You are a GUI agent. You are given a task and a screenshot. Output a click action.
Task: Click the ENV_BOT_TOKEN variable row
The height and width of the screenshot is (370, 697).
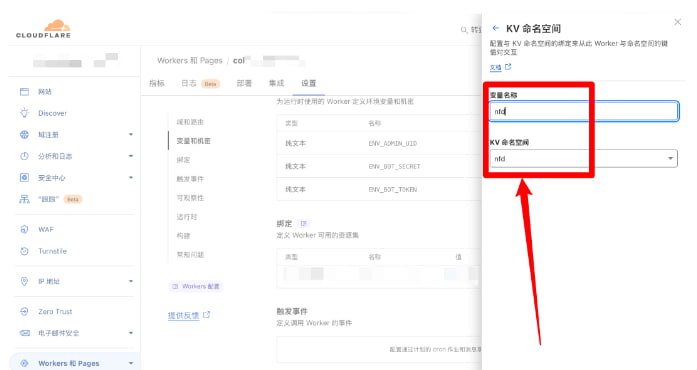[379, 189]
